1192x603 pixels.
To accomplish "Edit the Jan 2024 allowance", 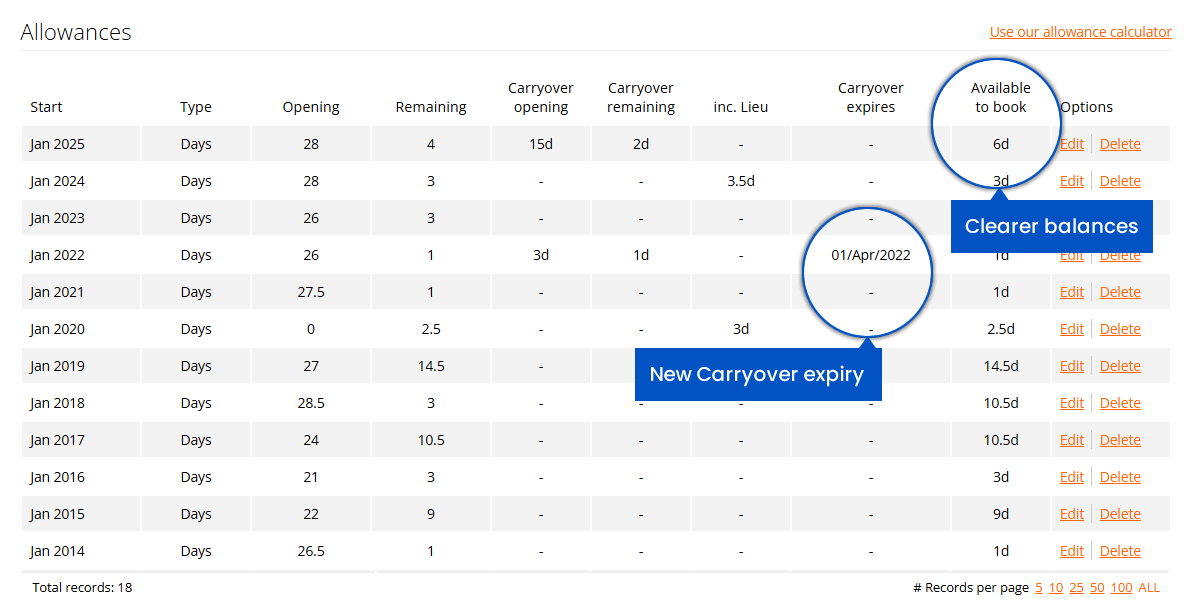I will (1071, 180).
